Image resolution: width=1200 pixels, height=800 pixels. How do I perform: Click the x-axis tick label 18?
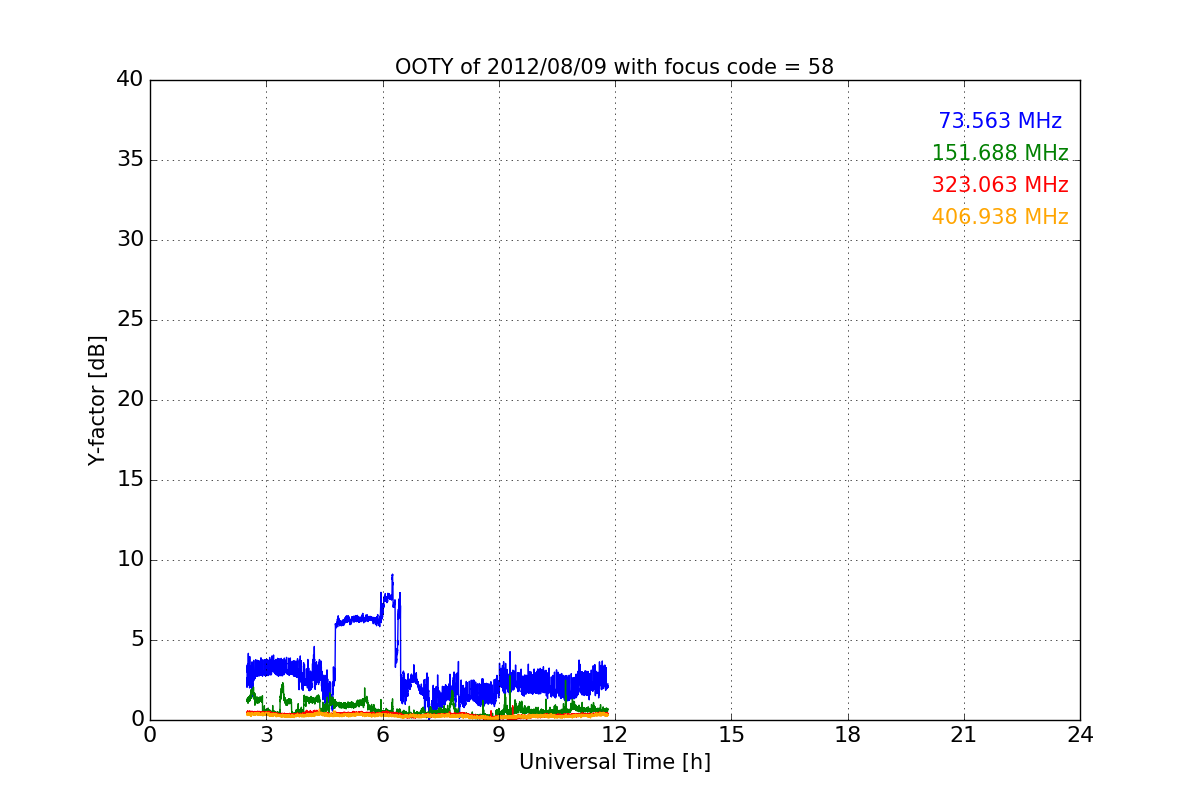pos(848,735)
